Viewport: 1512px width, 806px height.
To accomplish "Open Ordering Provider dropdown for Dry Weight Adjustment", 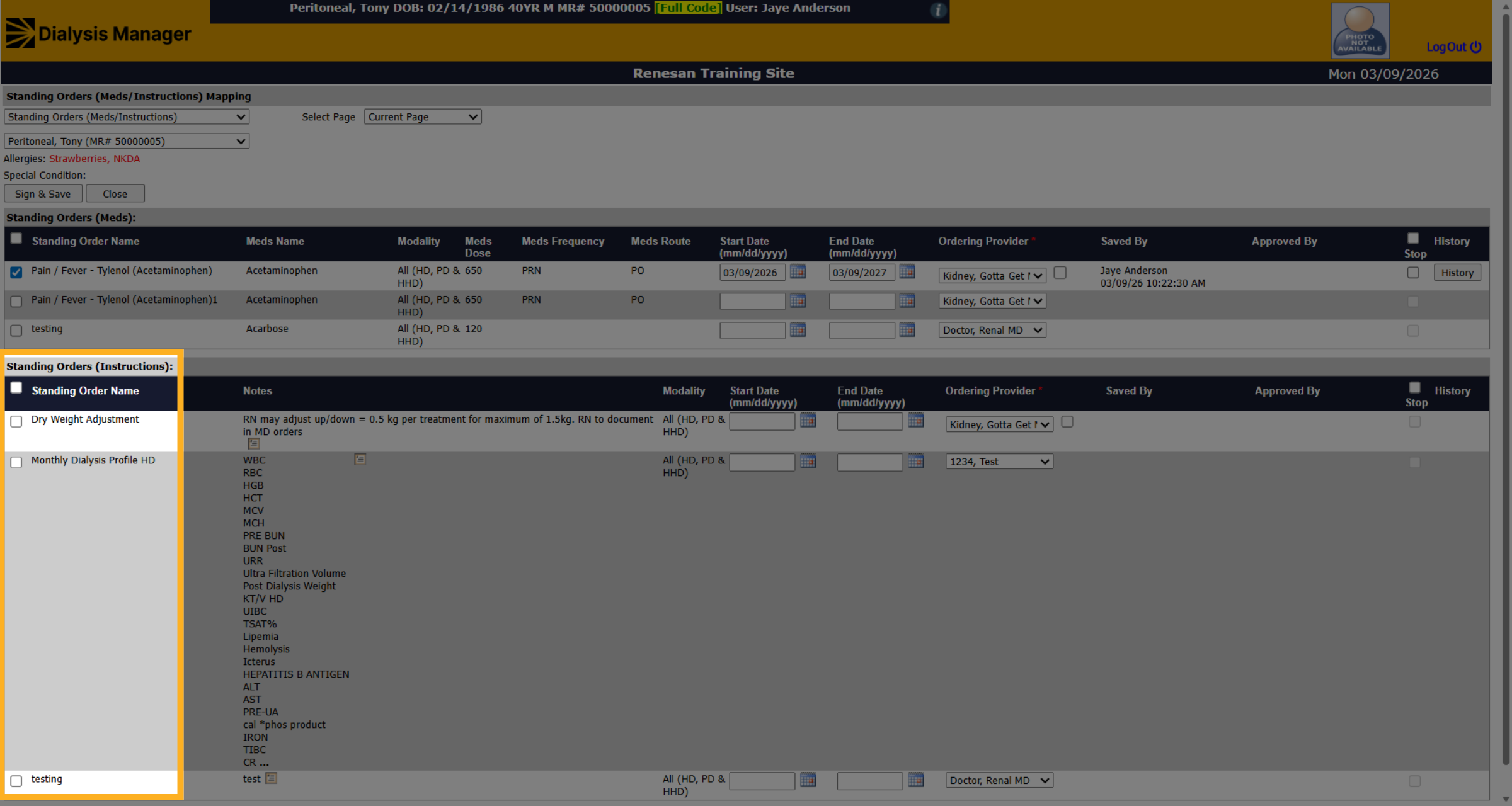I will (x=999, y=425).
